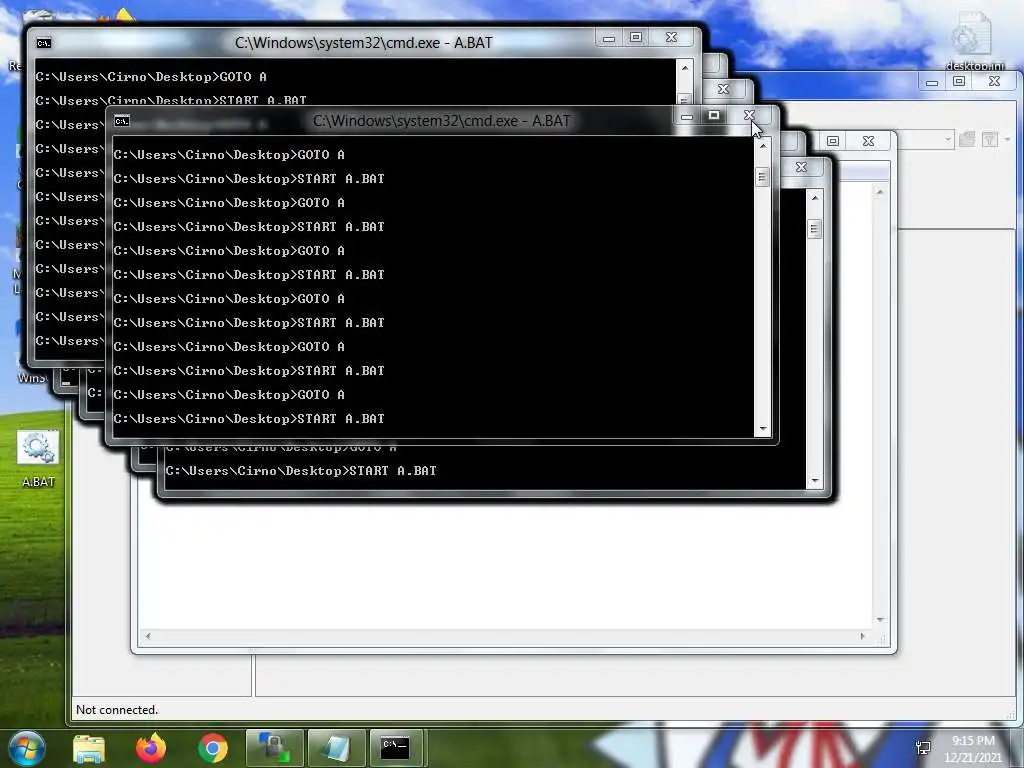Click left arrow of white dialog's horizontal scrollbar
The width and height of the screenshot is (1024, 768).
point(148,635)
